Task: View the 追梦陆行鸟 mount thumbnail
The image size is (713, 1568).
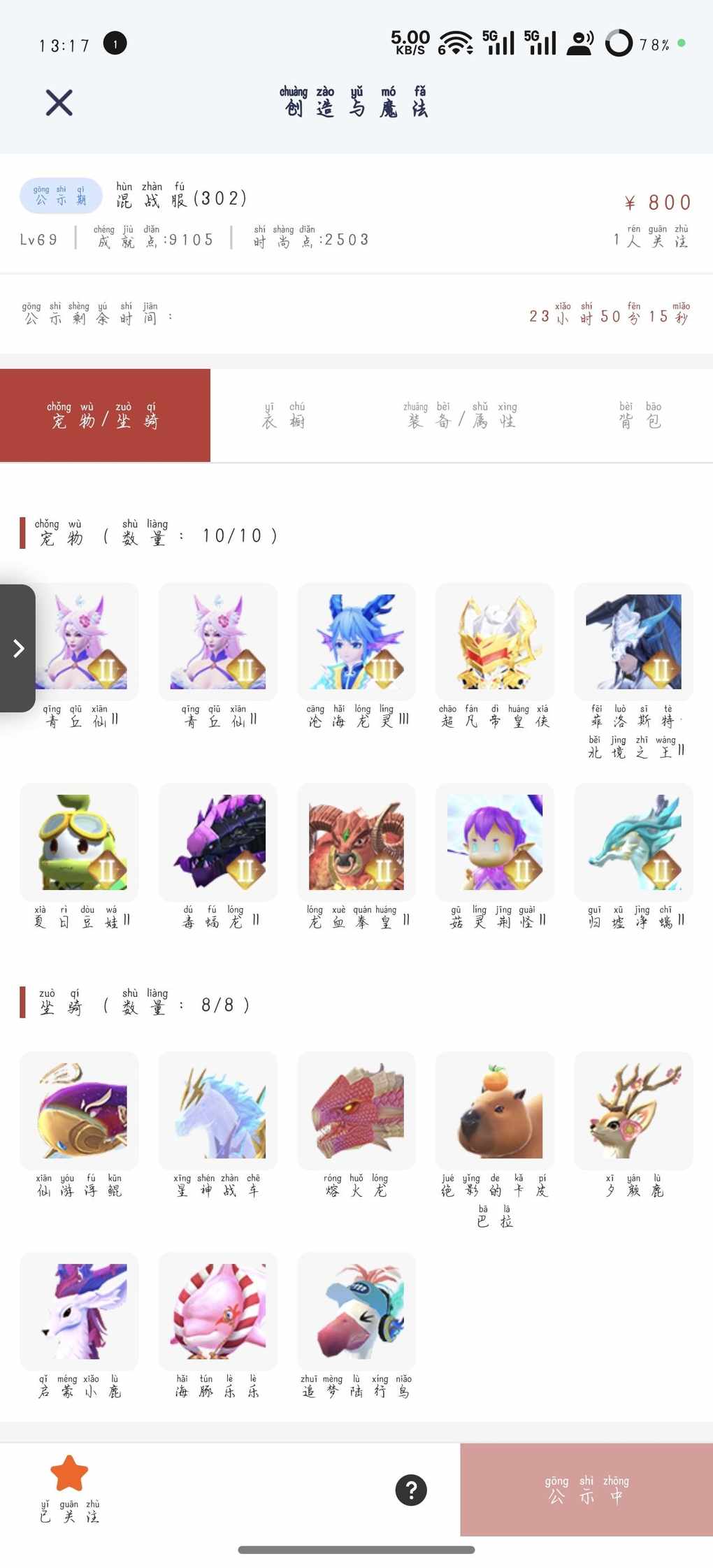Action: 356,1311
